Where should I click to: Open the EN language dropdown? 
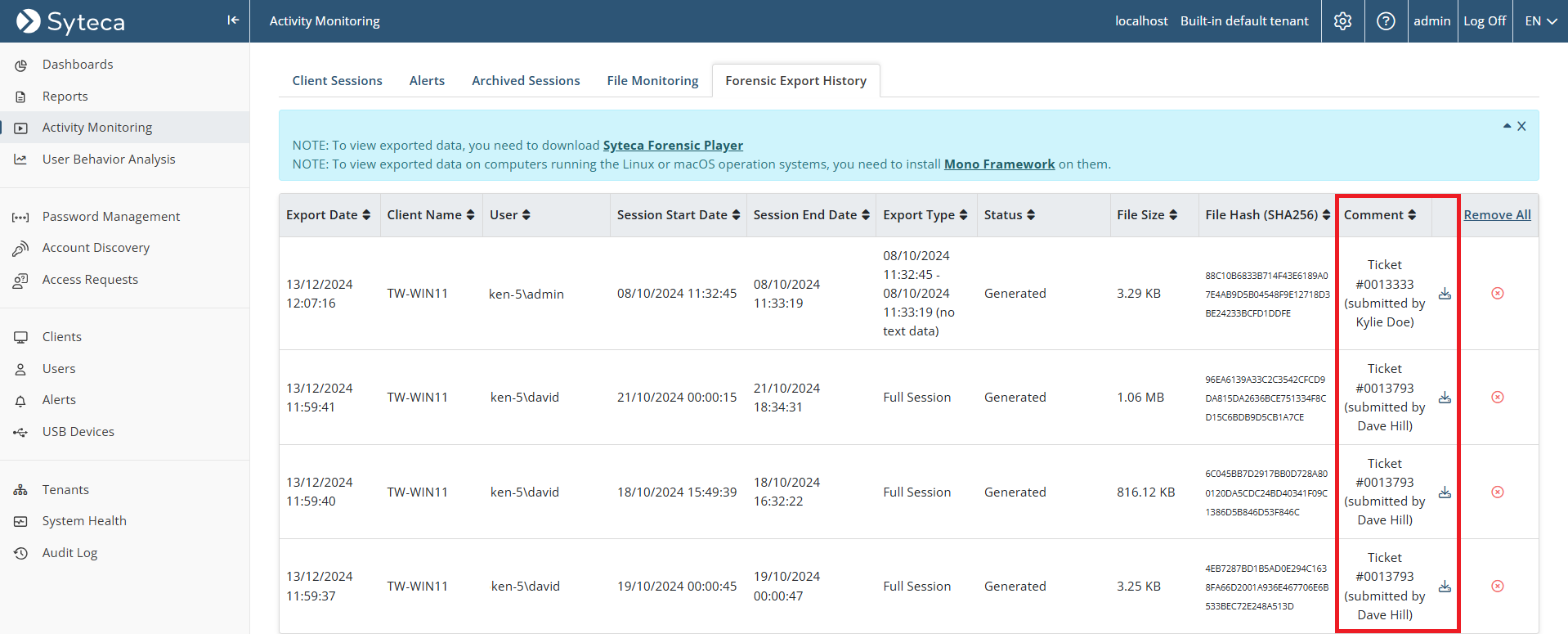[x=1540, y=21]
